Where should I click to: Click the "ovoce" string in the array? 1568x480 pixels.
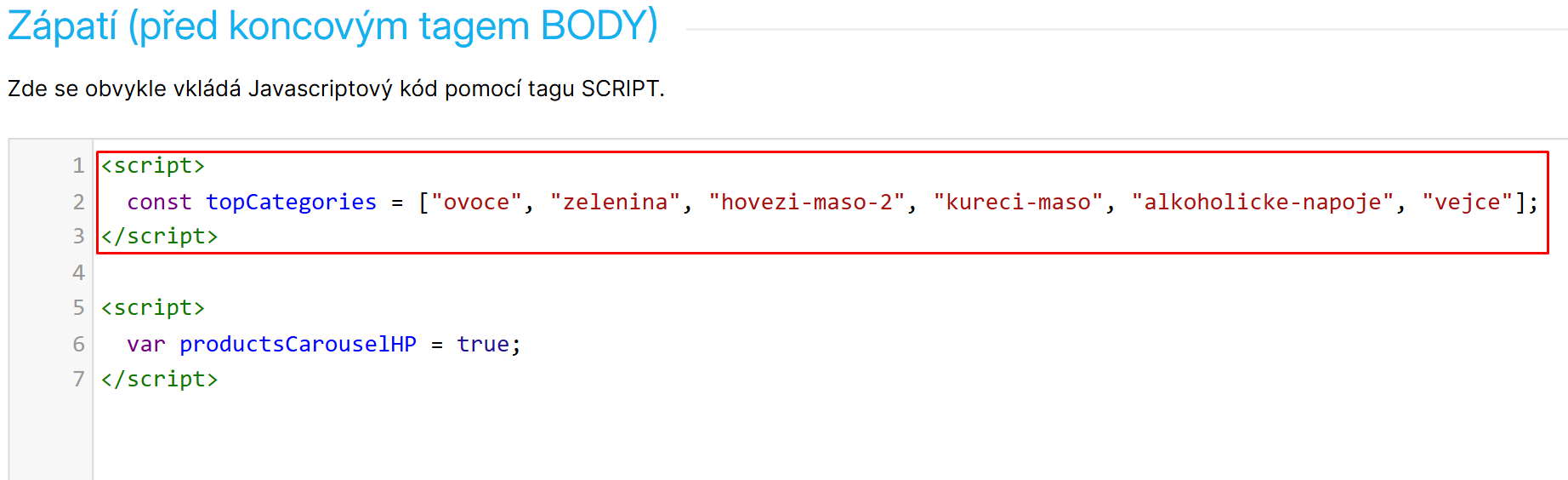(476, 202)
